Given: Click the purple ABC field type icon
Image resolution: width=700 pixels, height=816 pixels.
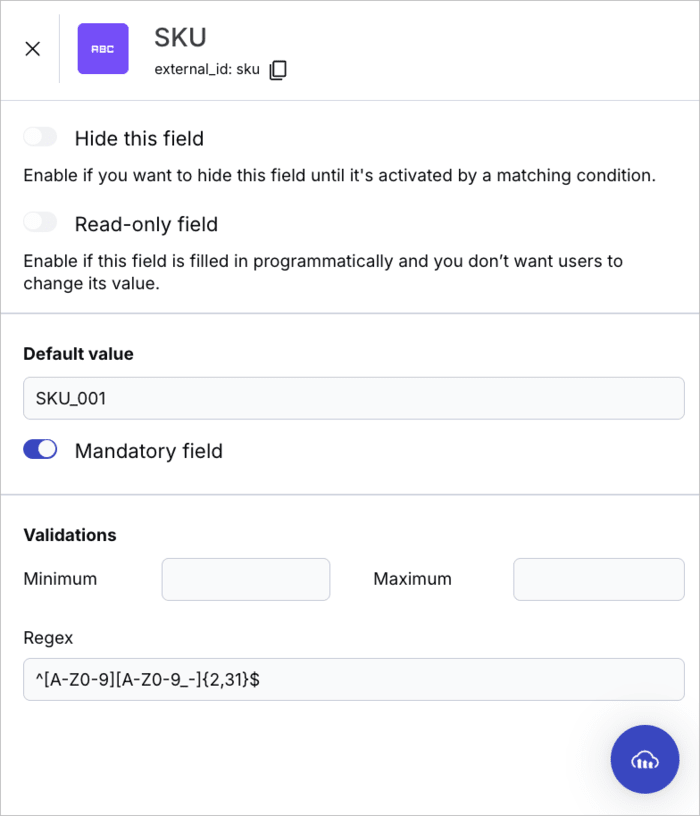Looking at the screenshot, I should coord(103,48).
